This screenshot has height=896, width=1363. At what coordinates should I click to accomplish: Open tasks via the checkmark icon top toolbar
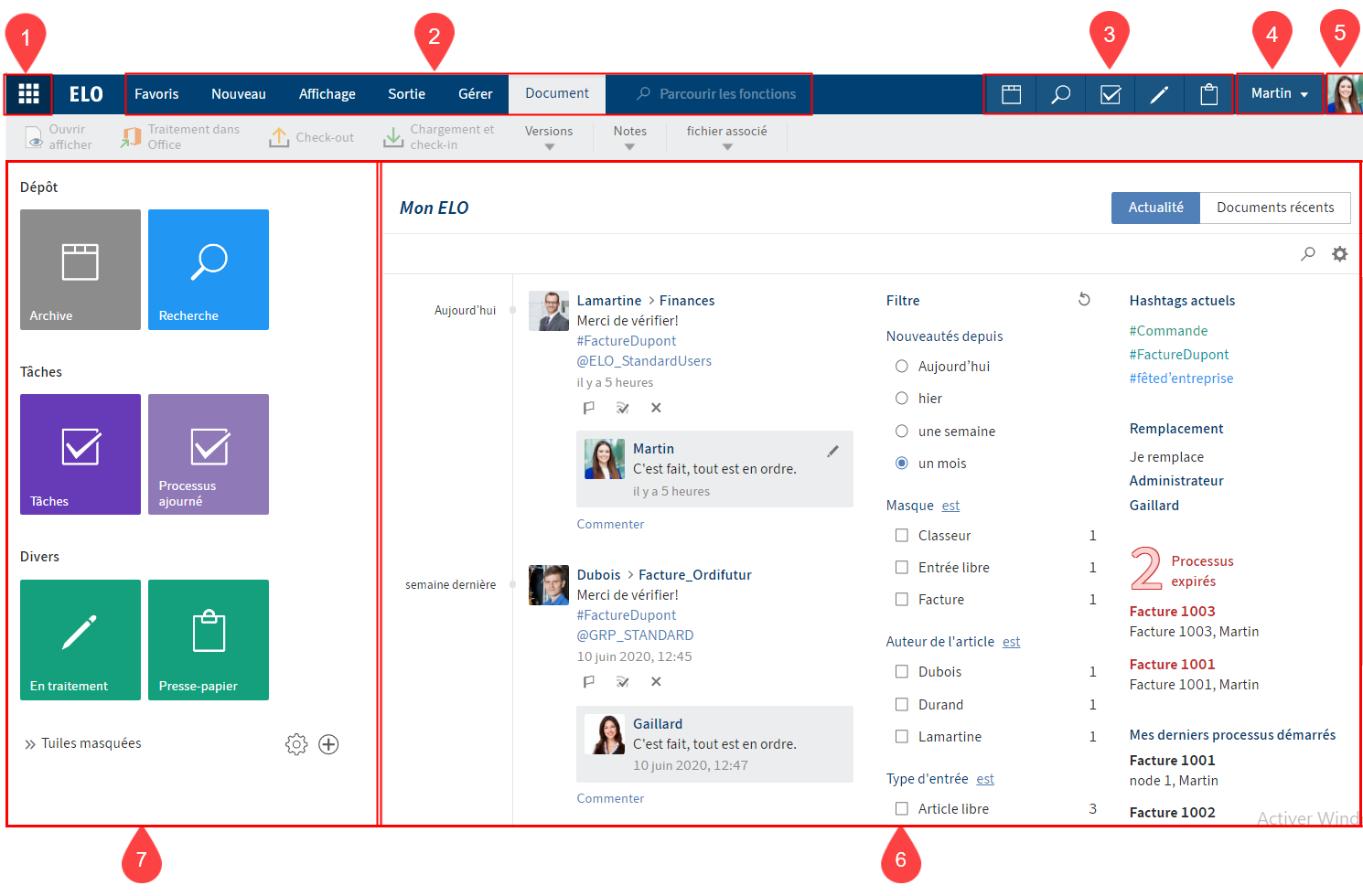1110,94
